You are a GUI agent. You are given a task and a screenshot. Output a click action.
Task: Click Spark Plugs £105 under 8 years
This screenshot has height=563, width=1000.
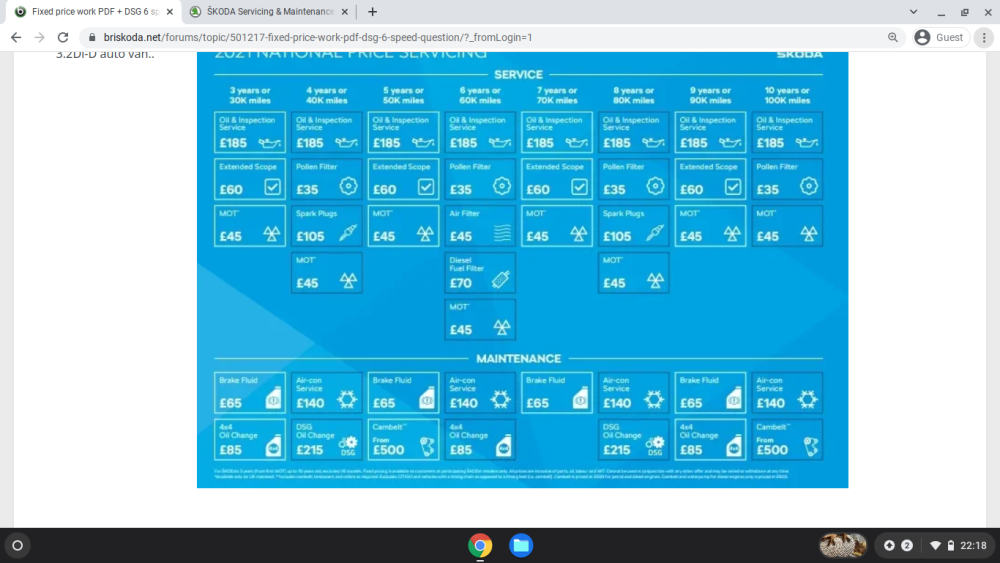(633, 226)
